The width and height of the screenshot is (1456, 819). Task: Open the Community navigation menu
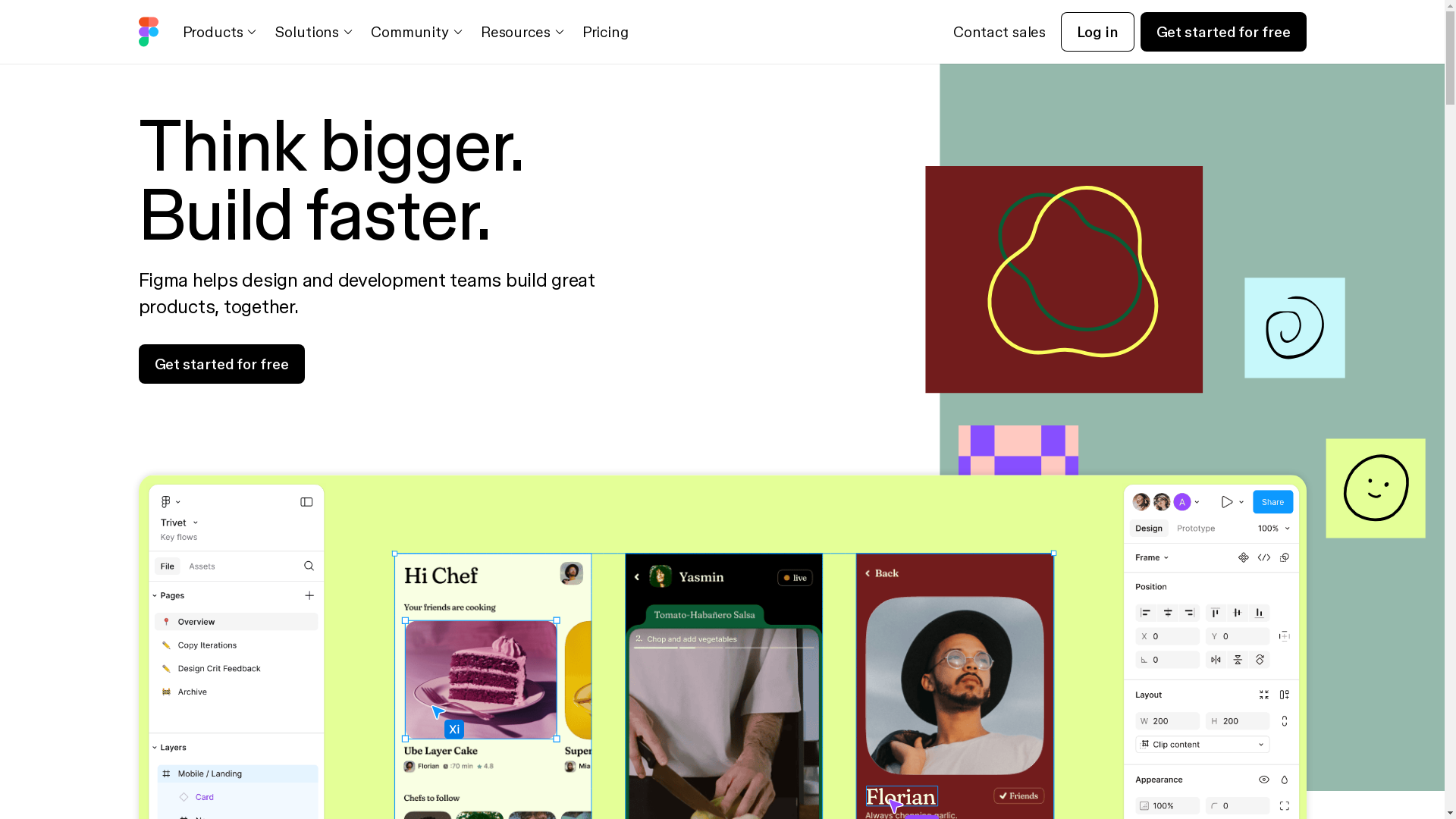click(417, 31)
